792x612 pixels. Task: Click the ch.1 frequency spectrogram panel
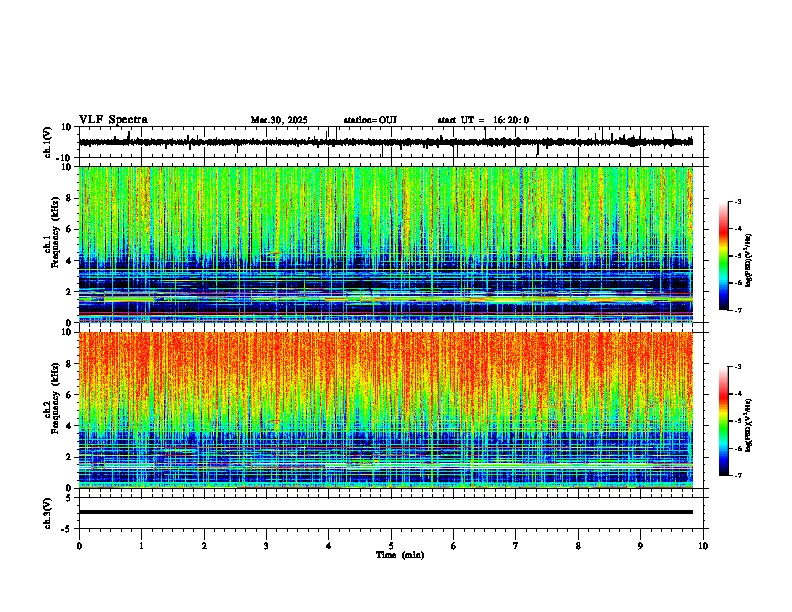pos(386,244)
